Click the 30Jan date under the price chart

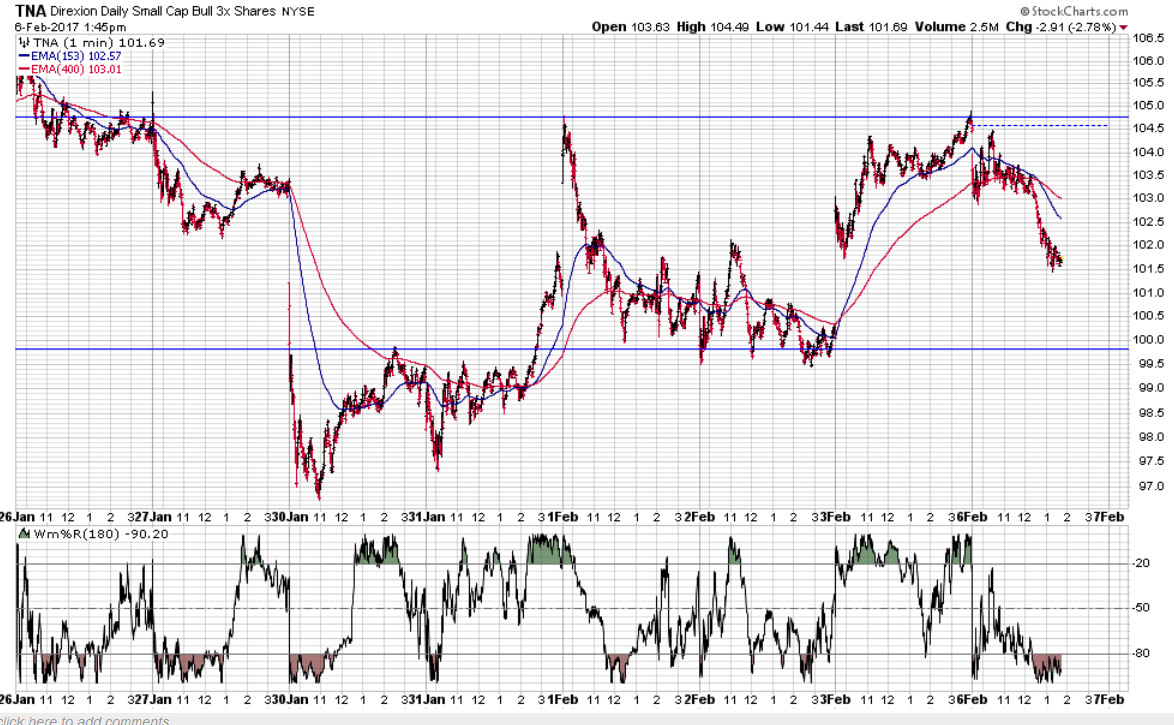pos(291,517)
